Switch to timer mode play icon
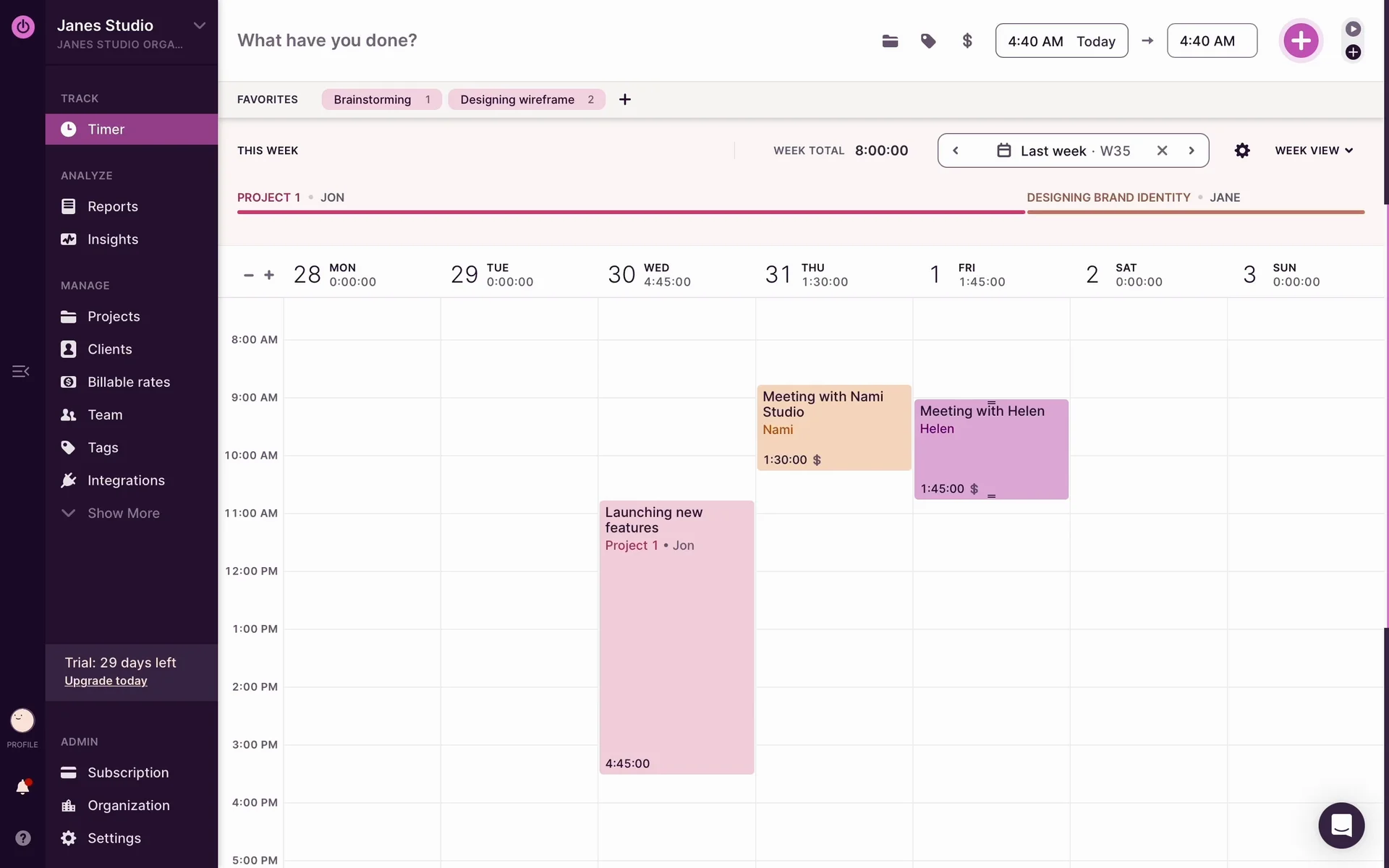The image size is (1389, 868). tap(1353, 29)
